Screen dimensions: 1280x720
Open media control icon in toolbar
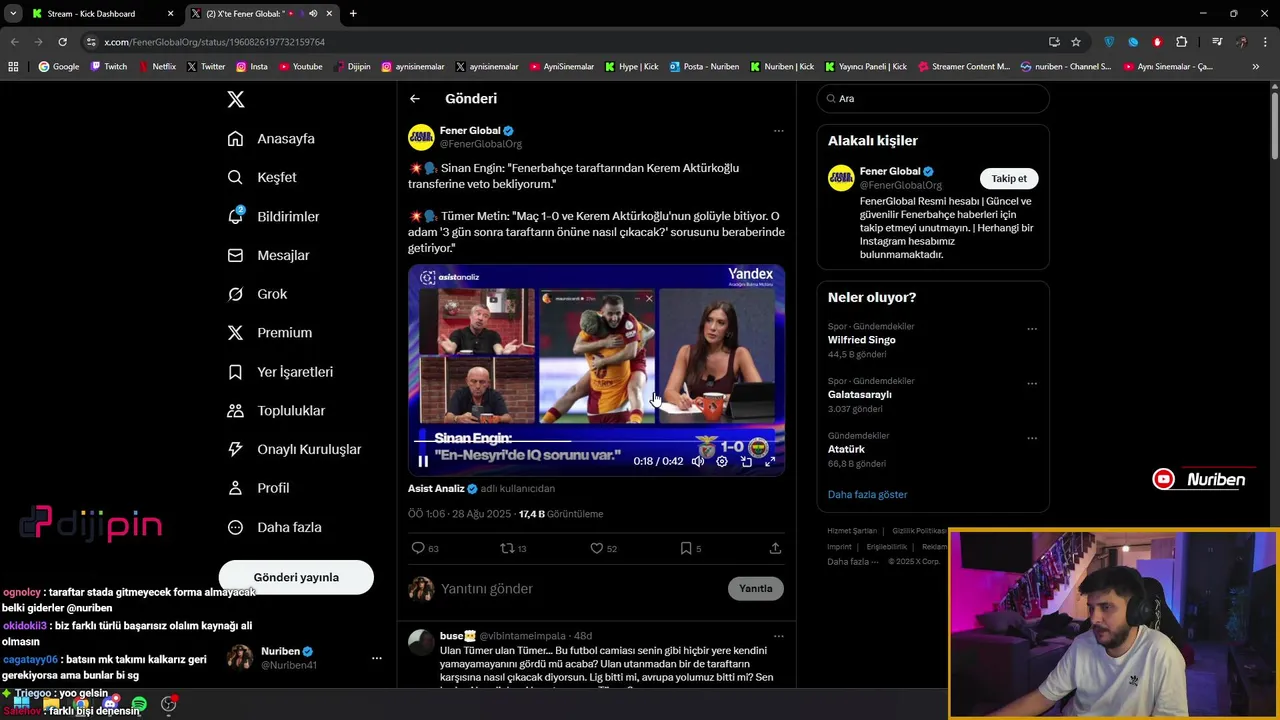pyautogui.click(x=1216, y=42)
